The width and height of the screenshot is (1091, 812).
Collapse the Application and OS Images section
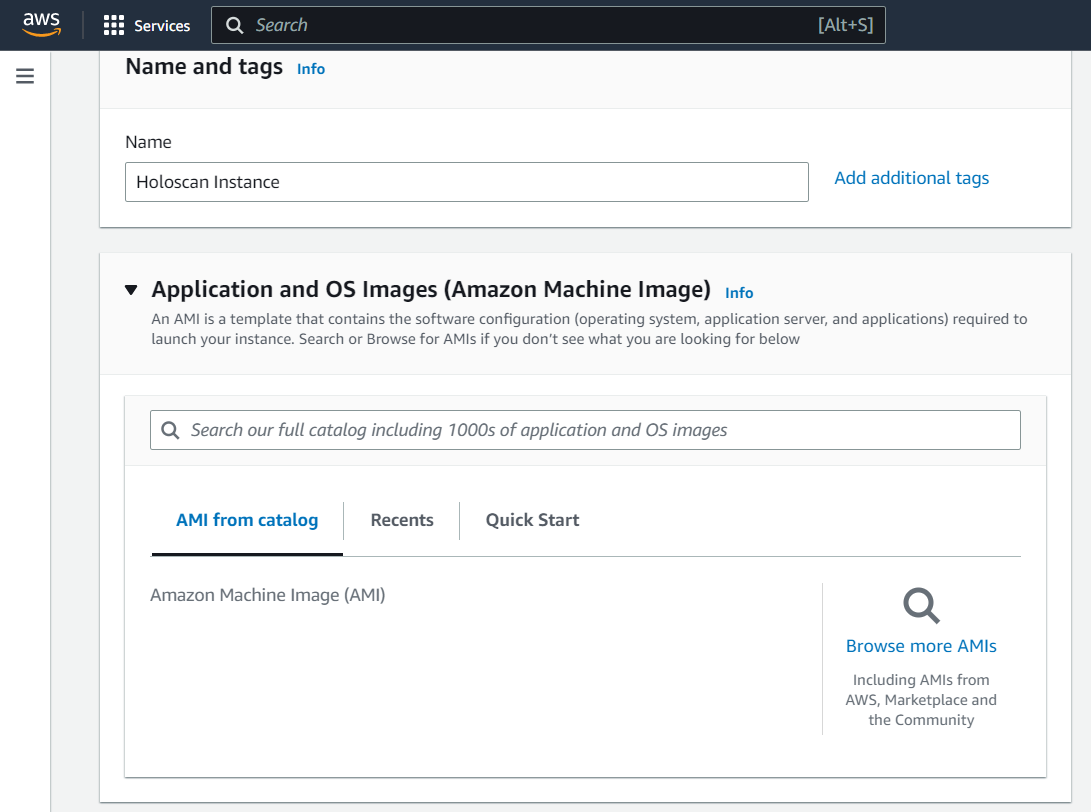[x=131, y=289]
